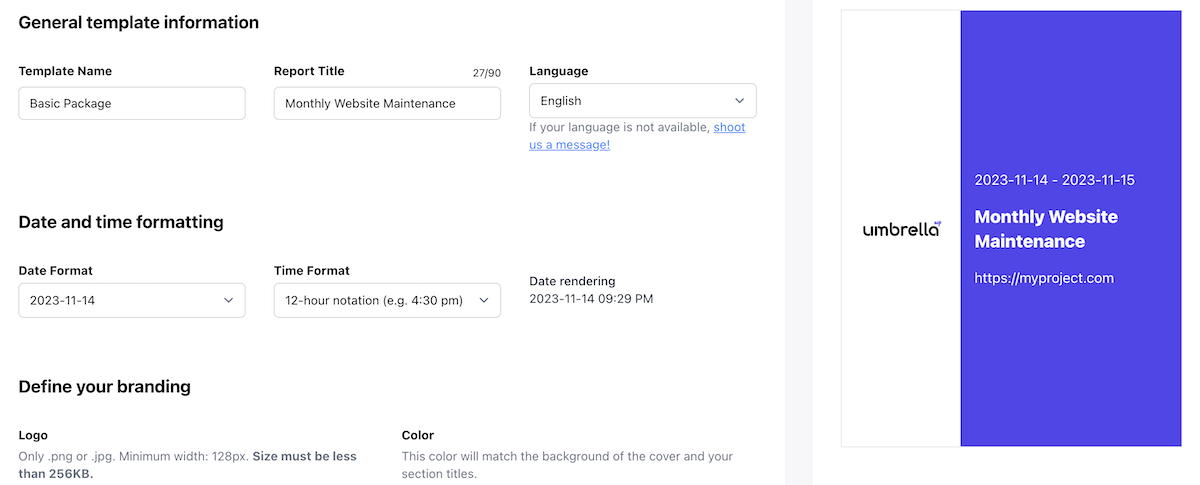Click the https://myproject.com URL in the cover preview
The height and width of the screenshot is (485, 1200).
[1044, 278]
